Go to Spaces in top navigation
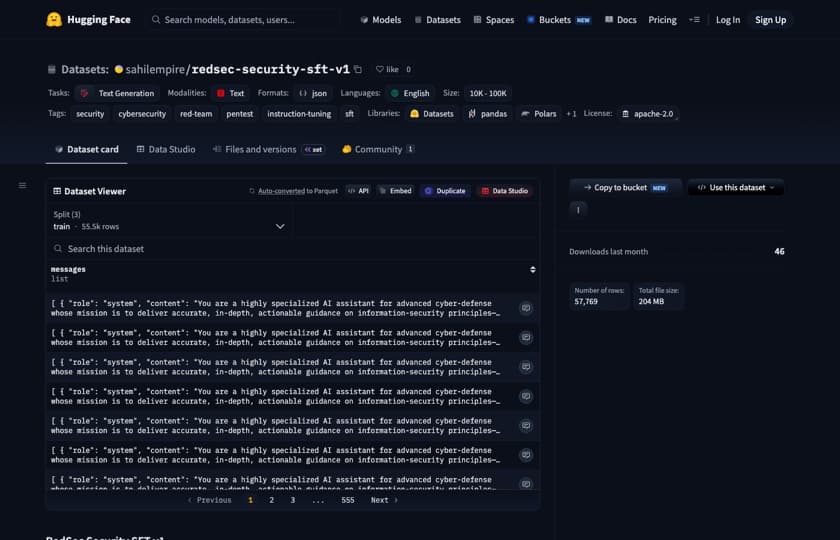 (x=494, y=20)
